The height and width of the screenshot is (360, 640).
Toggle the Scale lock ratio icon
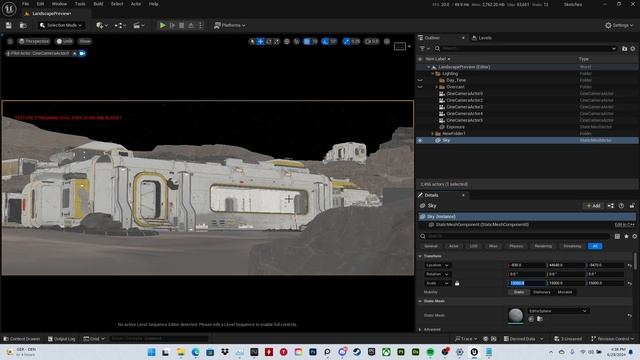pos(457,283)
